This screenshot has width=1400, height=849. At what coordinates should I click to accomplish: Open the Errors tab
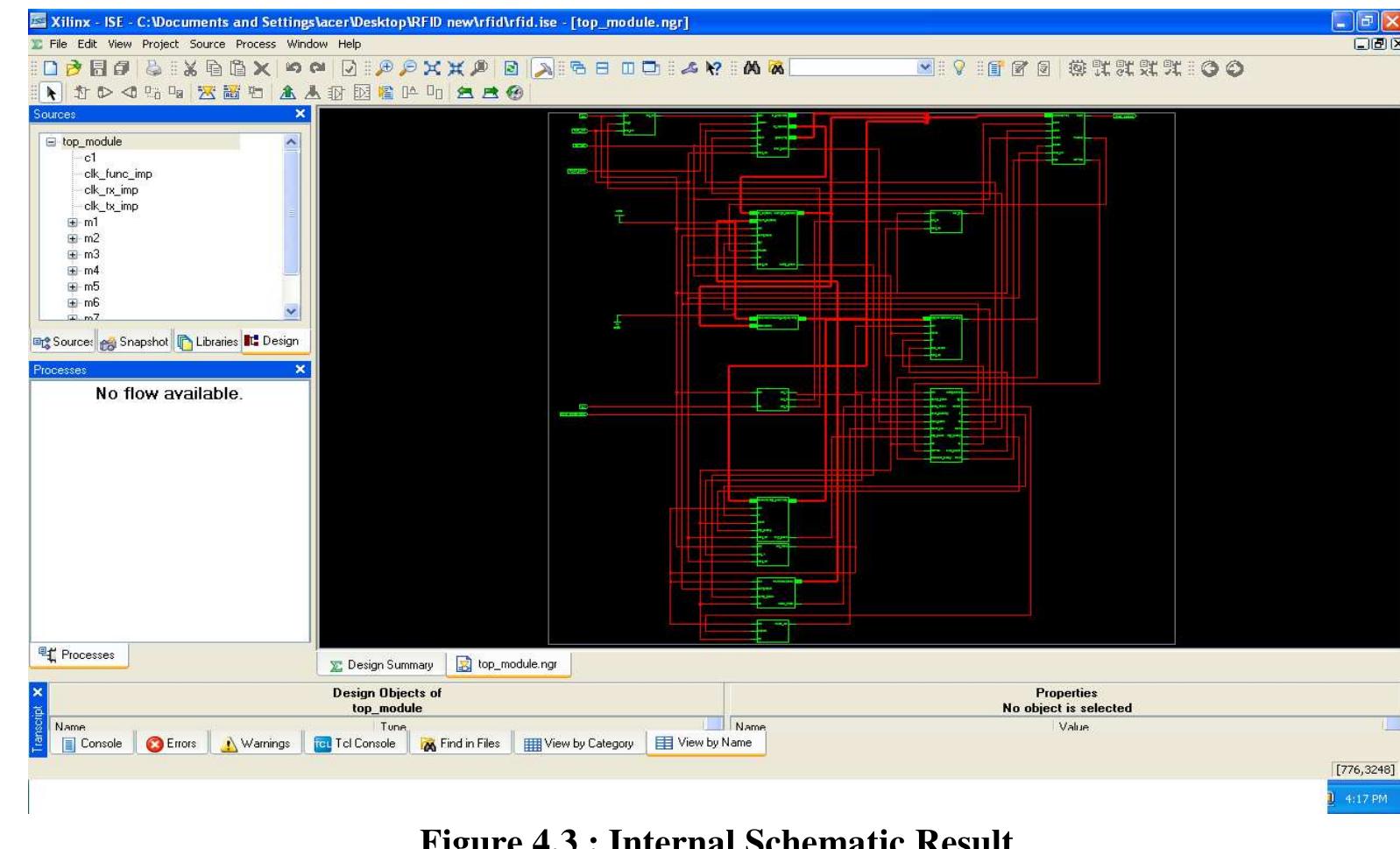(172, 743)
